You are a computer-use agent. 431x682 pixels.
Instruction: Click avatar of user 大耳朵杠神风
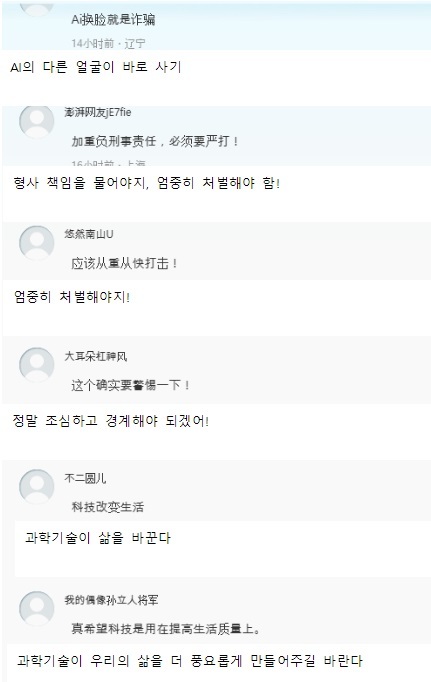[37, 365]
